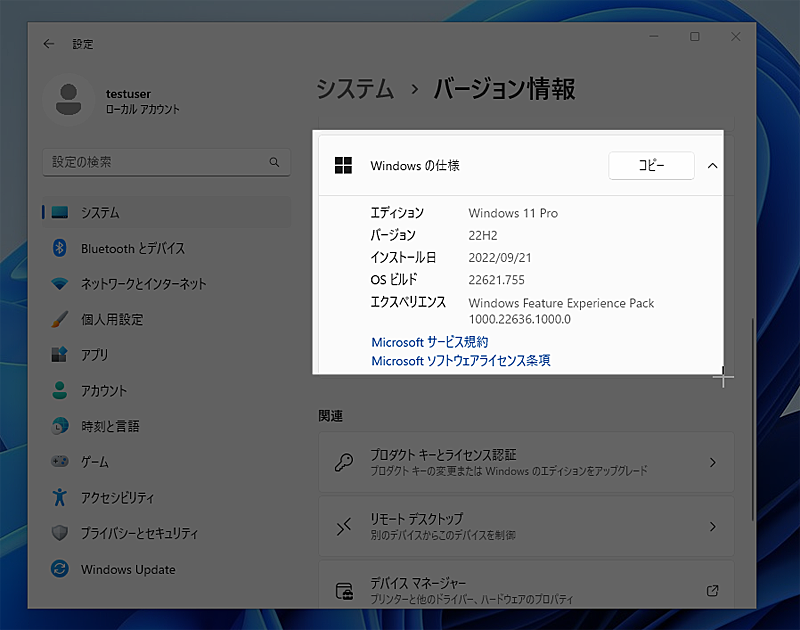
Task: Open プライバシーとセキュリティ via its shield icon
Action: (62, 533)
